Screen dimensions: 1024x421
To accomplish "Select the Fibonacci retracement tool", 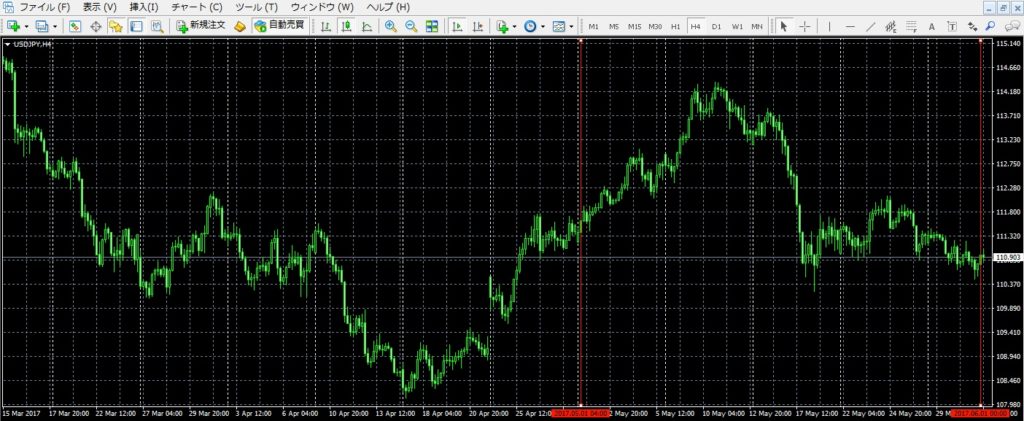I will pyautogui.click(x=910, y=26).
